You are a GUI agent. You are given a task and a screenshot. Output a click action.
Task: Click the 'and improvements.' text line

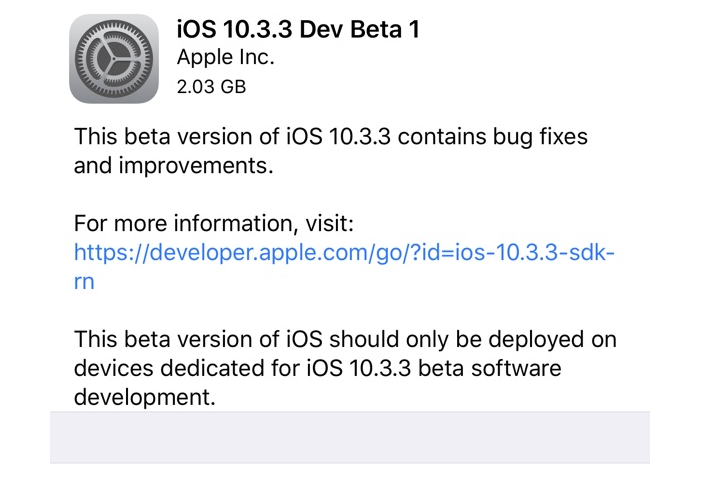pos(173,166)
